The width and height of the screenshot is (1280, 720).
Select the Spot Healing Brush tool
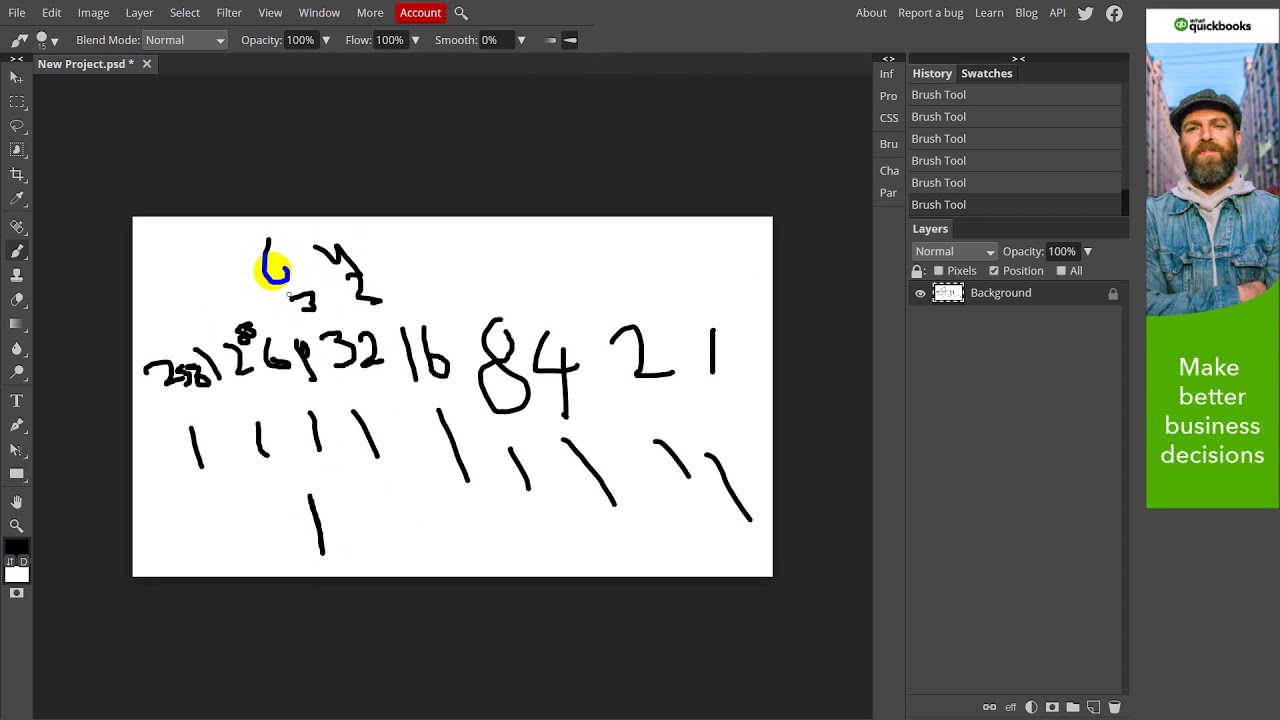[x=17, y=227]
